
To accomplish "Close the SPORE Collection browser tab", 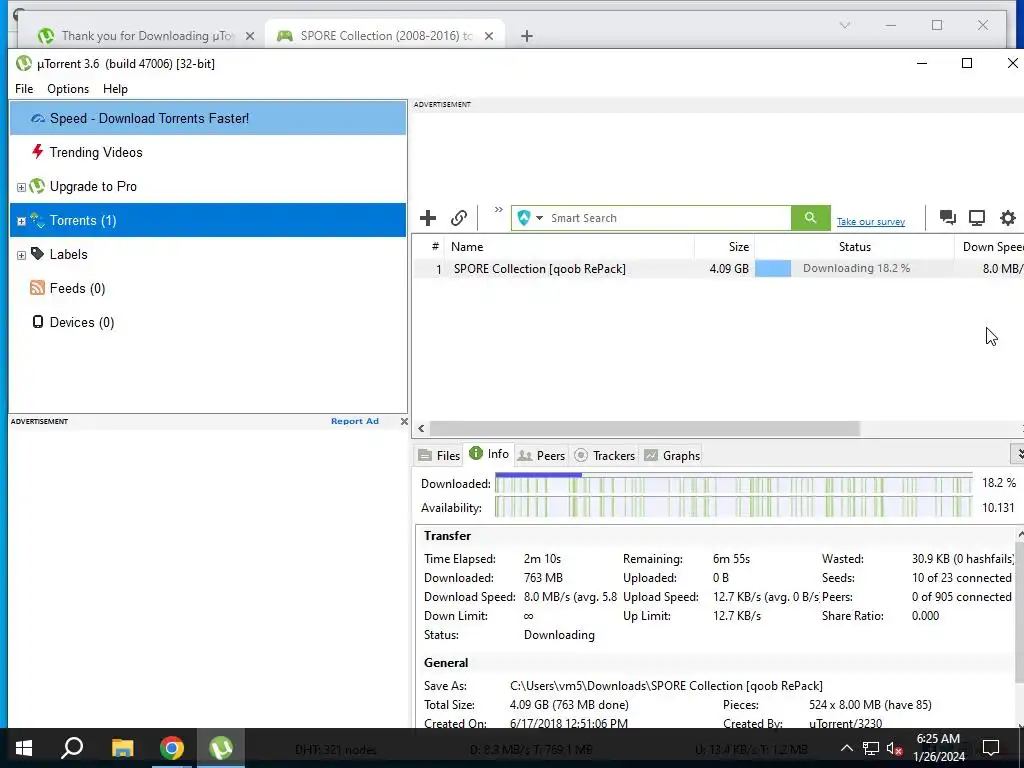I will 488,36.
